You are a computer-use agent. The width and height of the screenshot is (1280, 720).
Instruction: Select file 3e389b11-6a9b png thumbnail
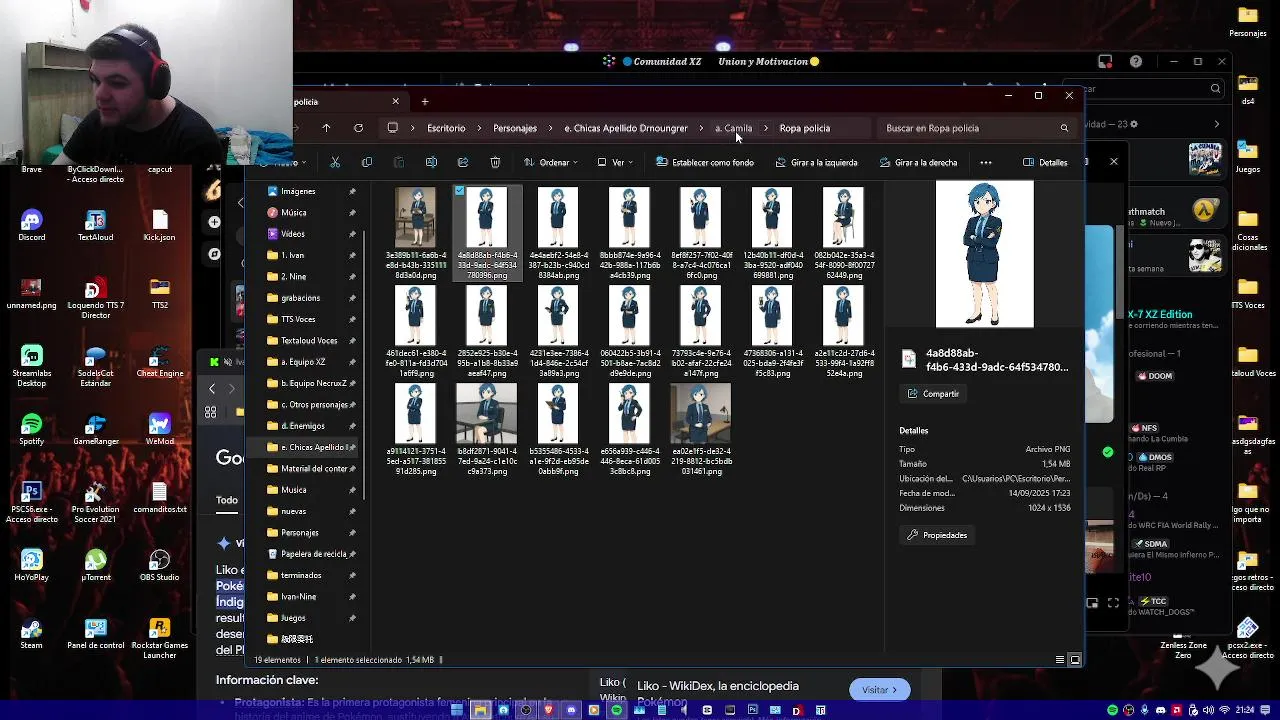(415, 217)
